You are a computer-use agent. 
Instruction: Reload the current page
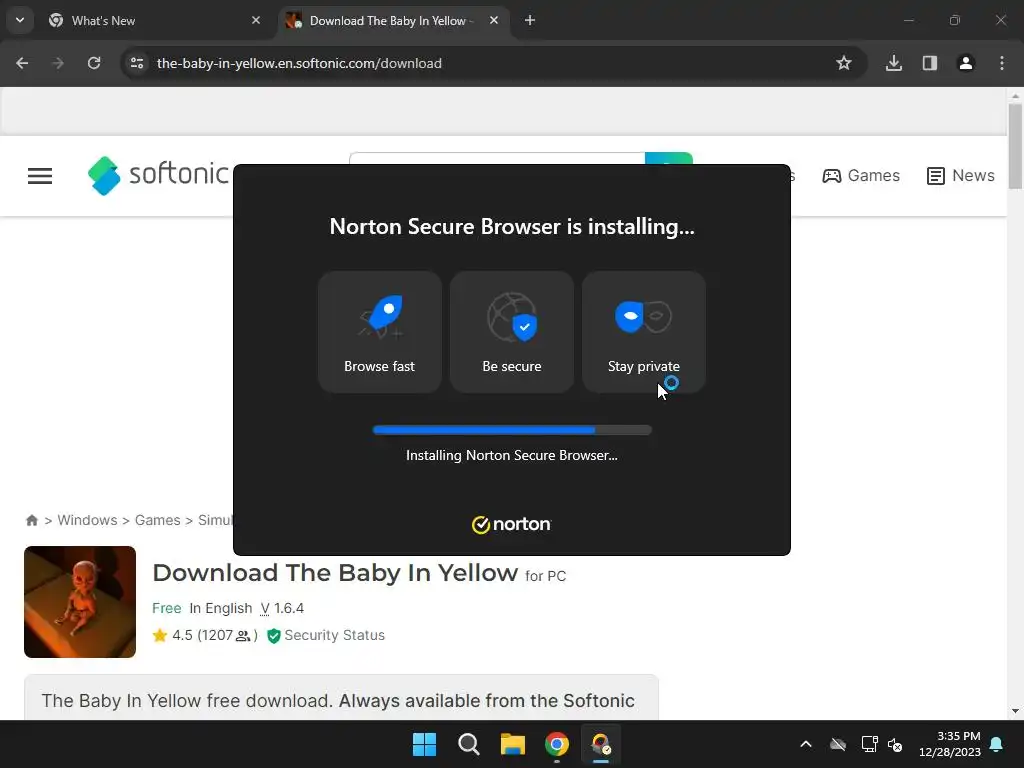pos(94,63)
